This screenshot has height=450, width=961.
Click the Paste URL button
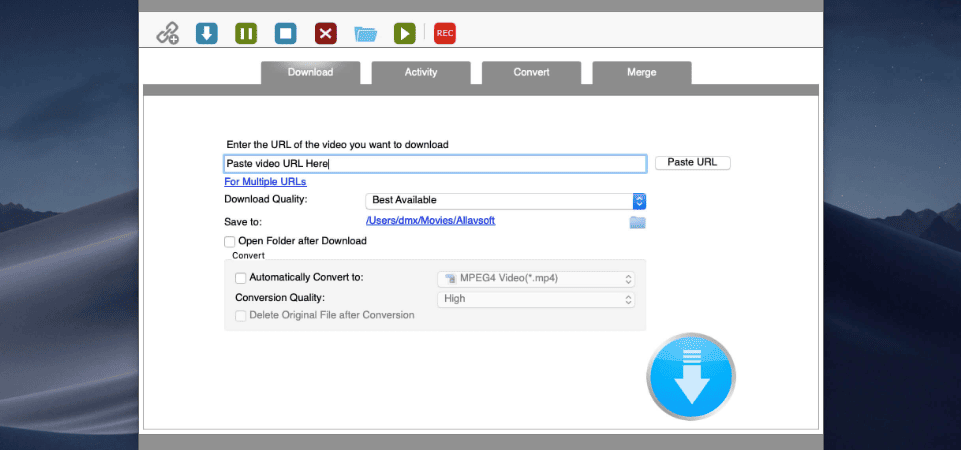click(693, 163)
